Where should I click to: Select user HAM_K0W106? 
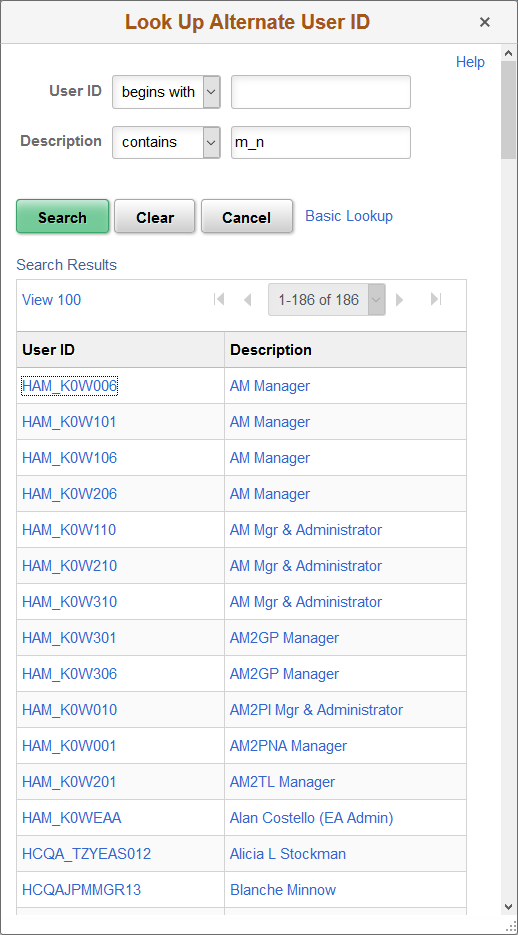[x=70, y=458]
